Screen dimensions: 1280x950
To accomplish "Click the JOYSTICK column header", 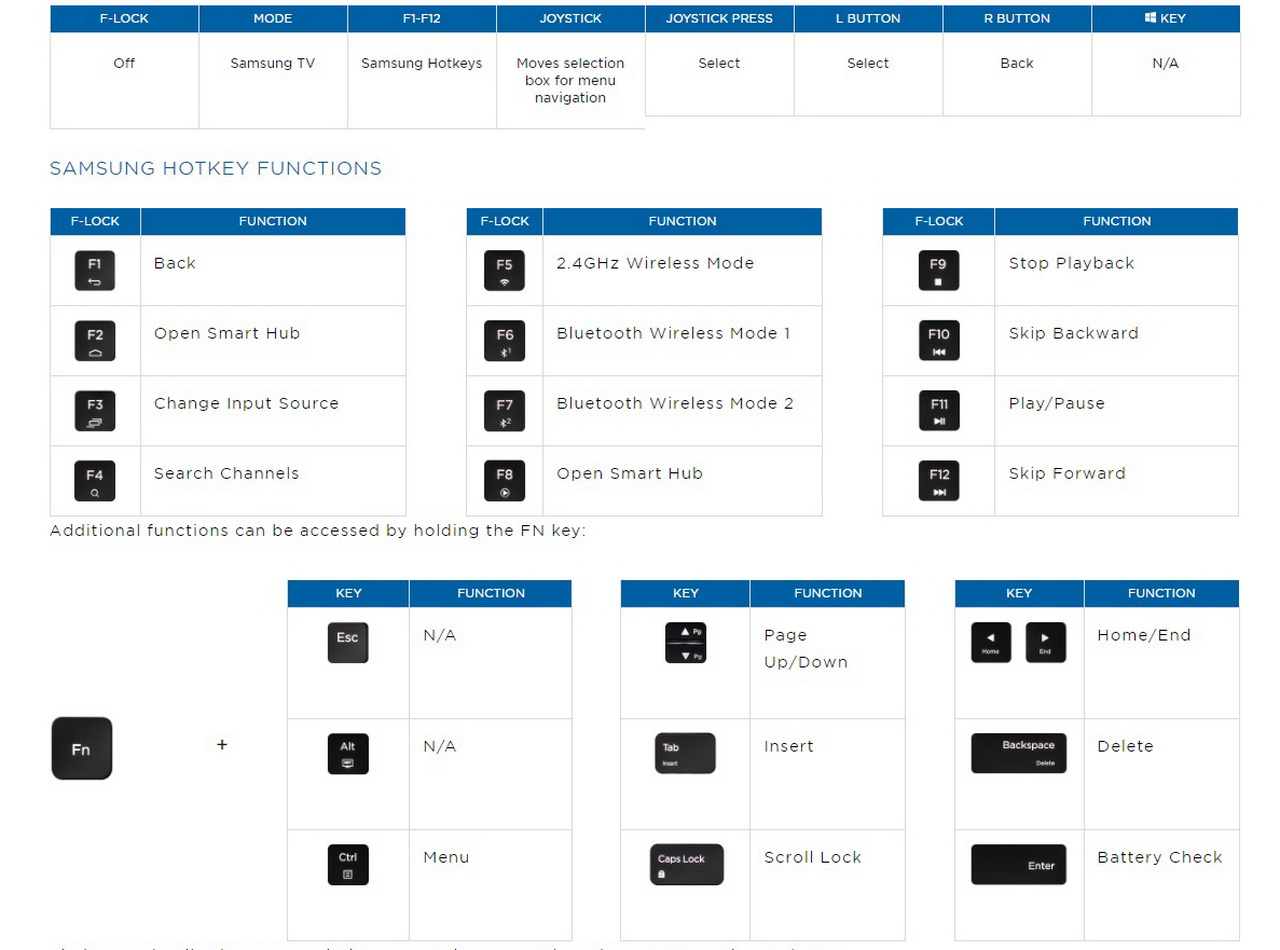I will tap(570, 18).
